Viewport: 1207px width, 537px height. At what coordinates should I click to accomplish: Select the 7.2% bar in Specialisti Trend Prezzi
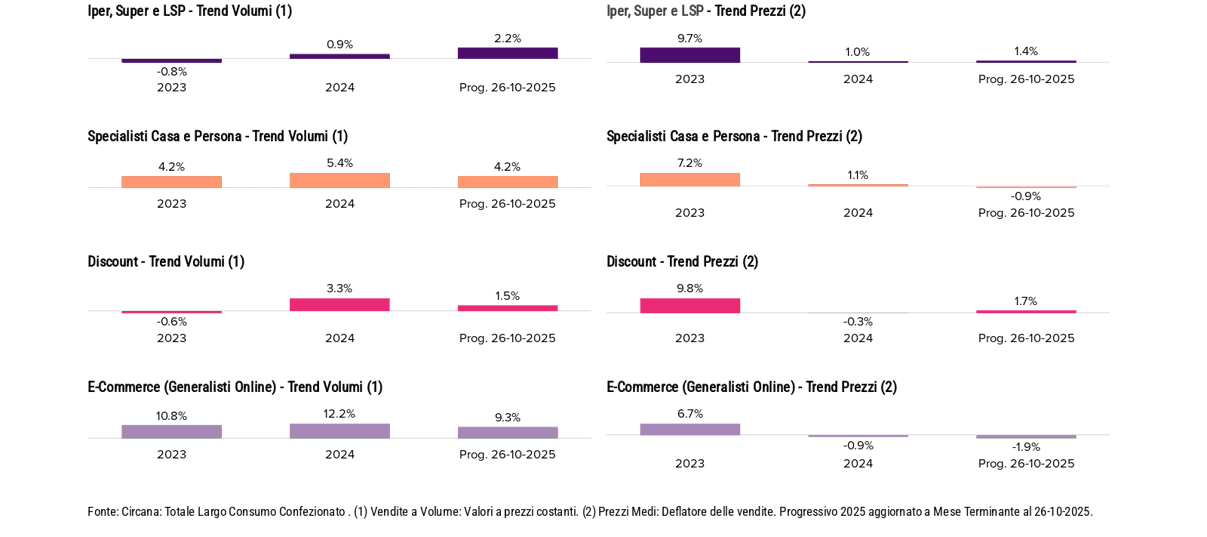click(690, 180)
